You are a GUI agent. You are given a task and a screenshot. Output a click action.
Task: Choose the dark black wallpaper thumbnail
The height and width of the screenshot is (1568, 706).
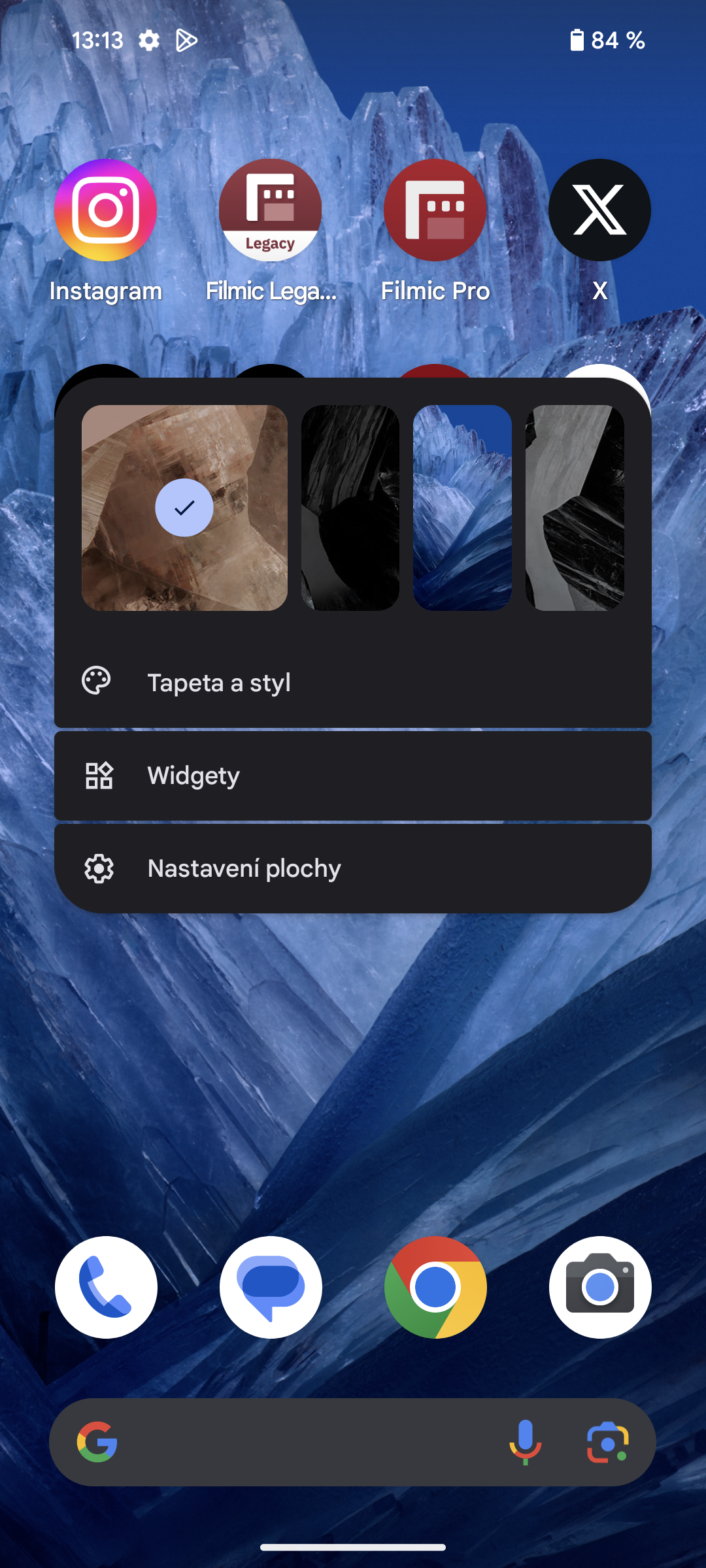pyautogui.click(x=350, y=508)
